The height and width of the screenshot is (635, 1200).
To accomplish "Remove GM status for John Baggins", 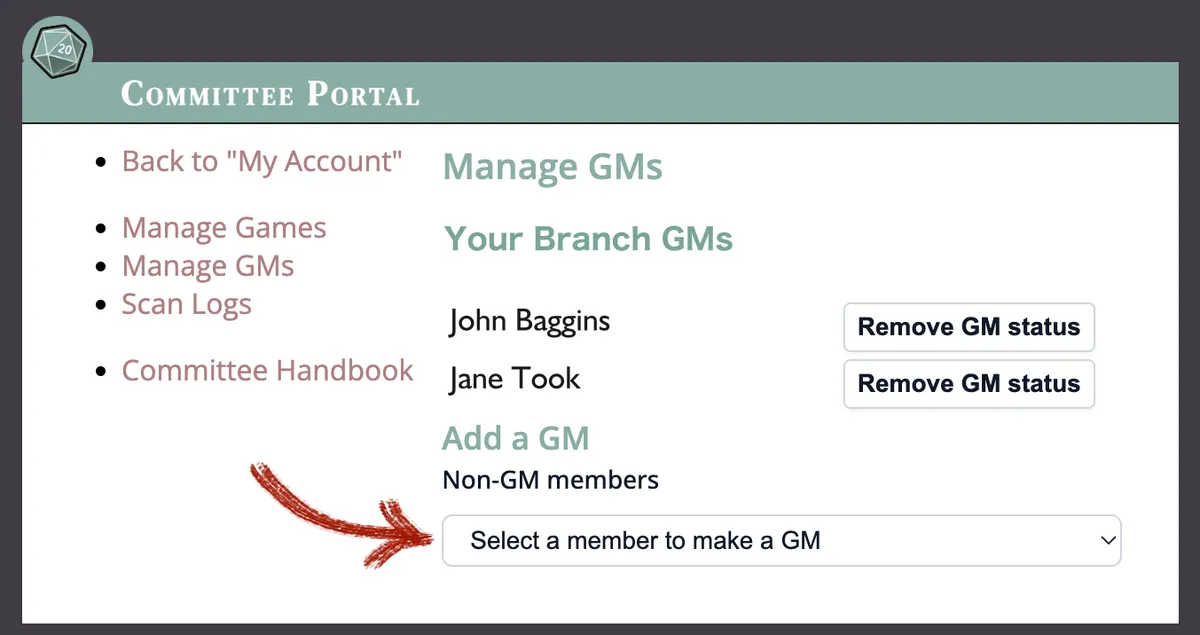I will (969, 327).
